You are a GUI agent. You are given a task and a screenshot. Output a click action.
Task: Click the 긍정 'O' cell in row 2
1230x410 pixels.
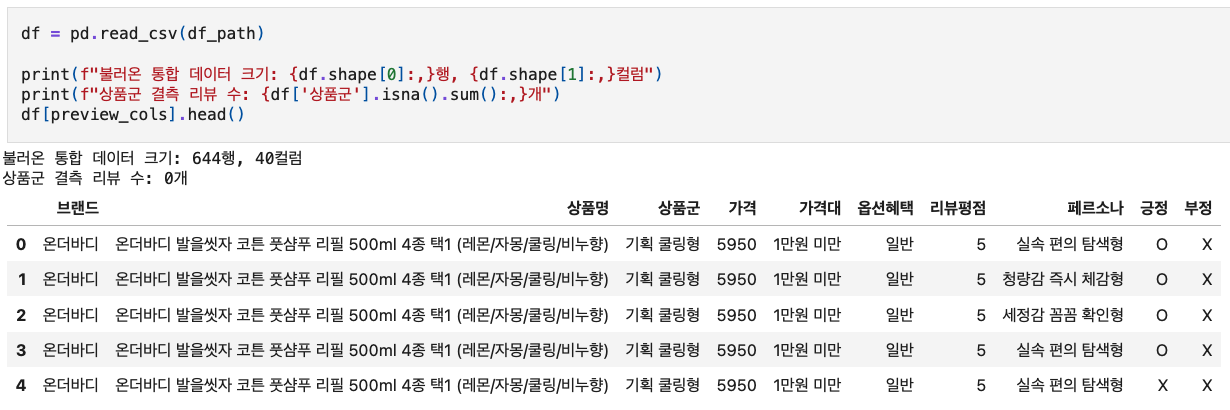tap(1161, 314)
